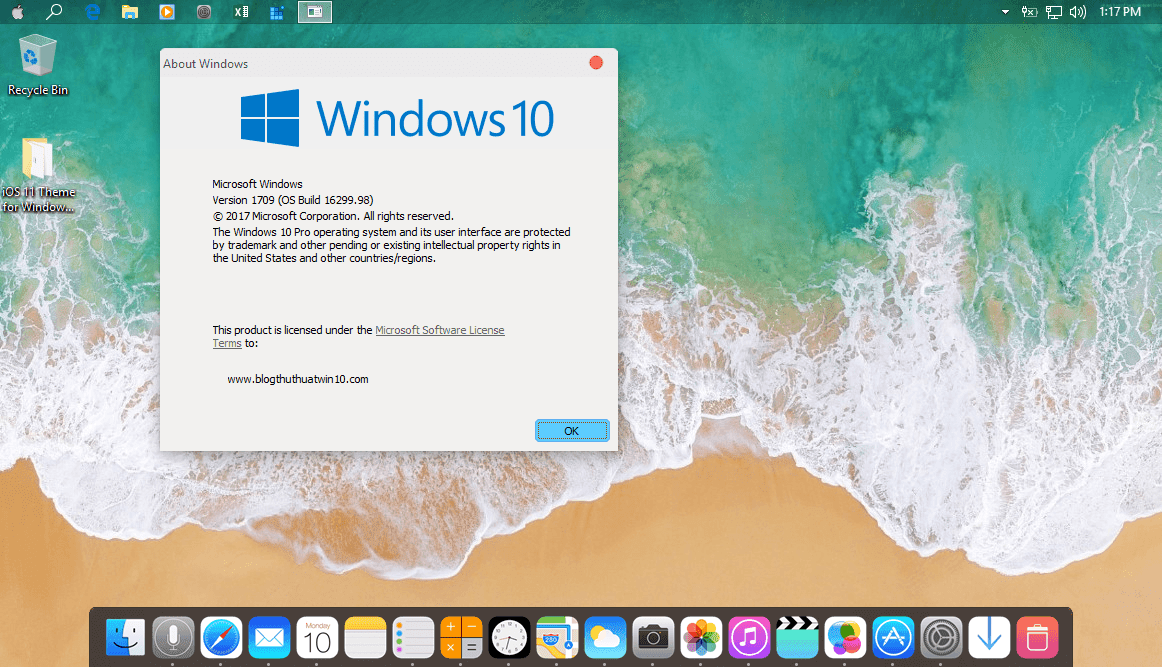
Task: Click the Version 1709 (OS Build 16299.98) line
Action: click(x=293, y=200)
